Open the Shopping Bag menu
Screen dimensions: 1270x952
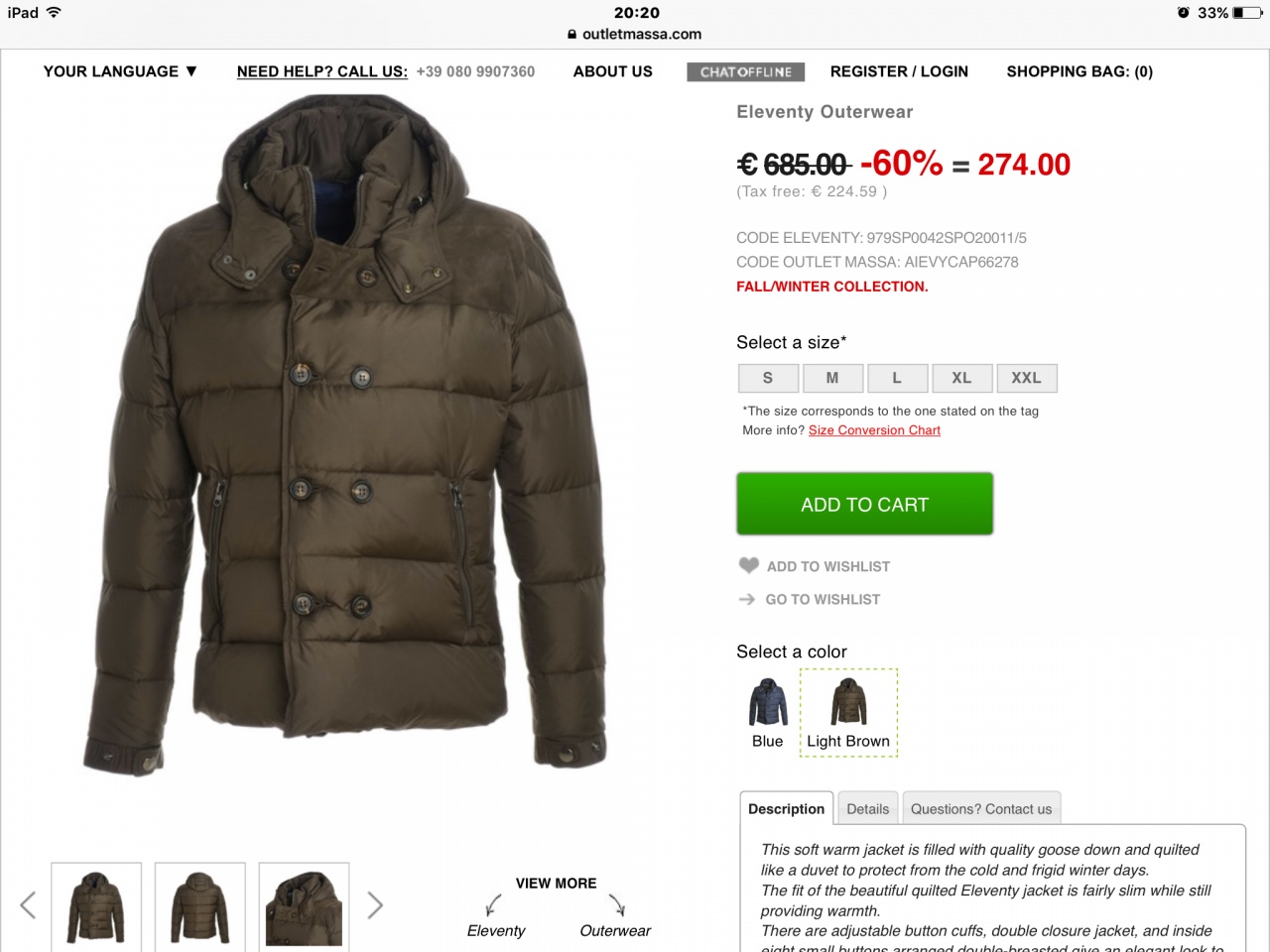click(1079, 71)
